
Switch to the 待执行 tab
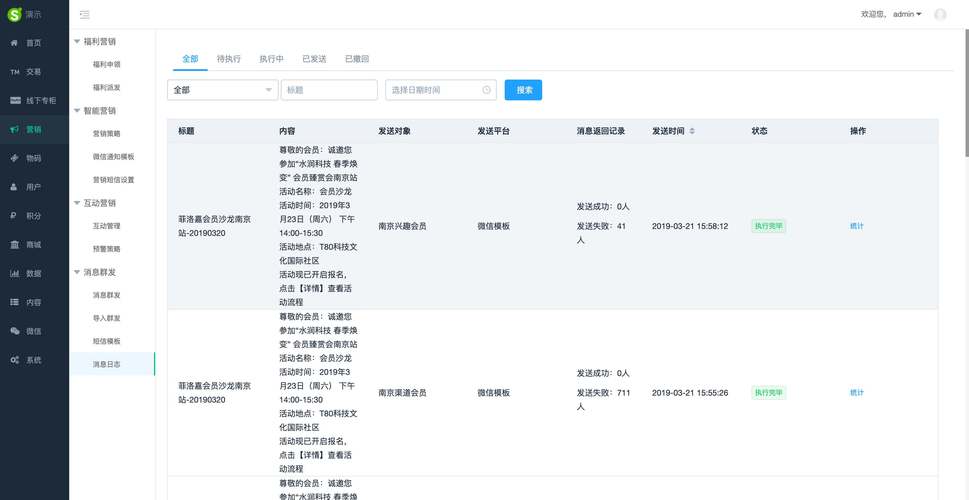pyautogui.click(x=229, y=59)
